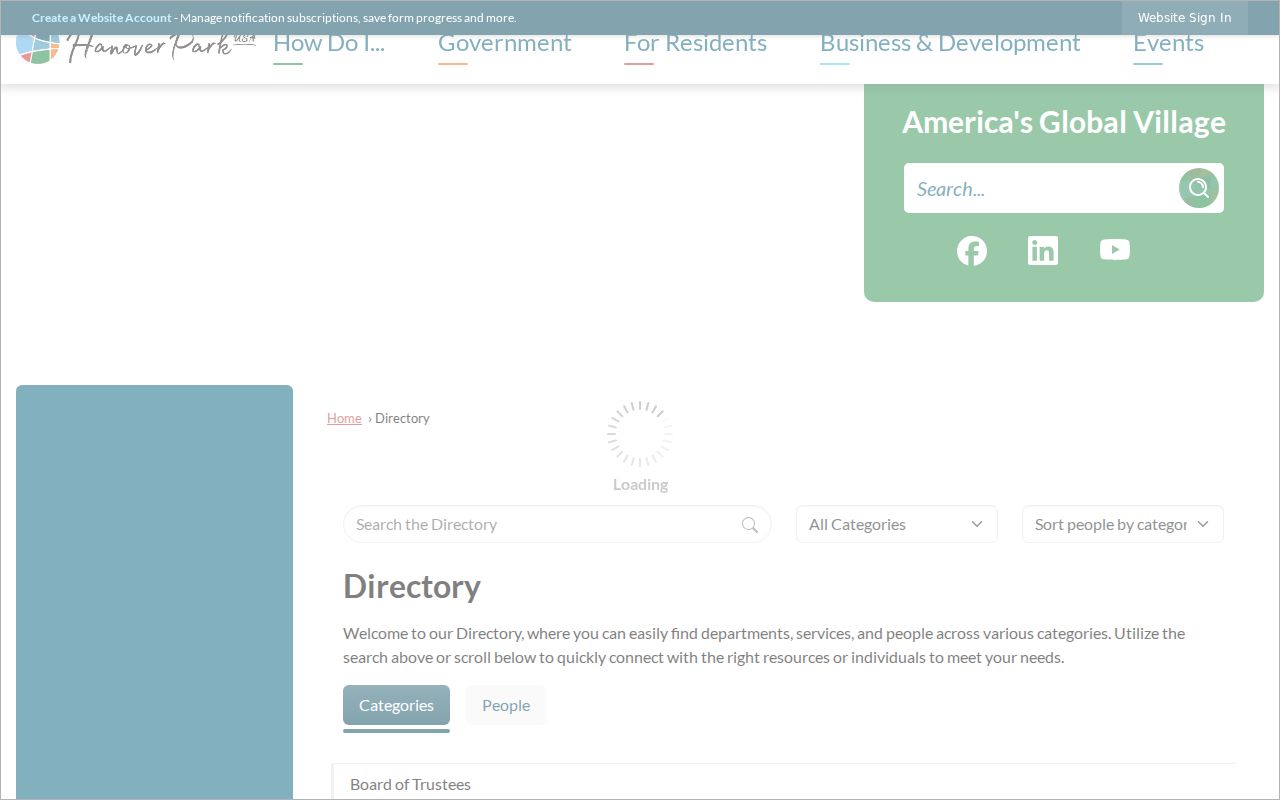The width and height of the screenshot is (1280, 800).
Task: Click the Website Sign In button
Action: coord(1185,17)
